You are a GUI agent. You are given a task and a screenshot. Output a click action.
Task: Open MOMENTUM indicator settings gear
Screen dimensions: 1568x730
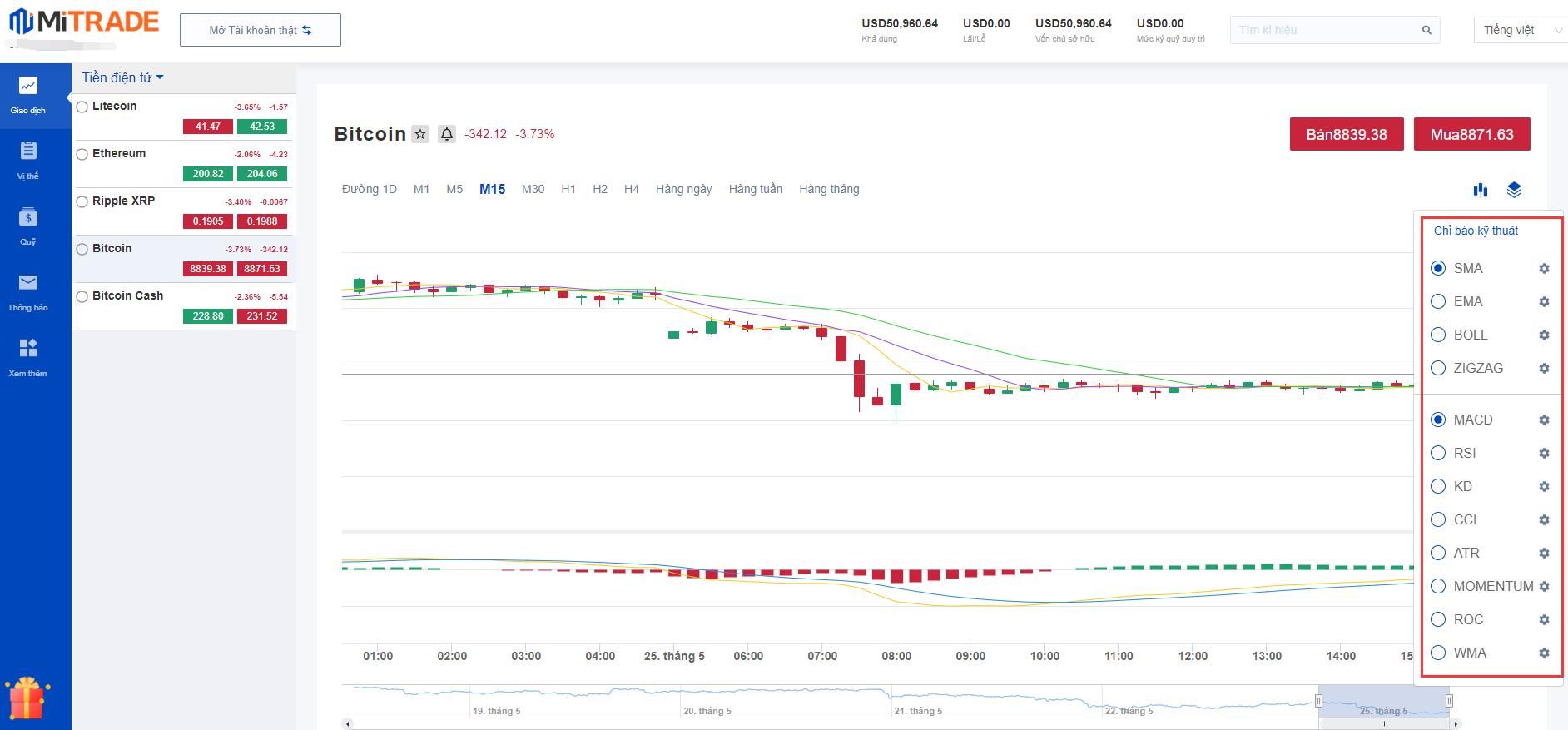1544,586
